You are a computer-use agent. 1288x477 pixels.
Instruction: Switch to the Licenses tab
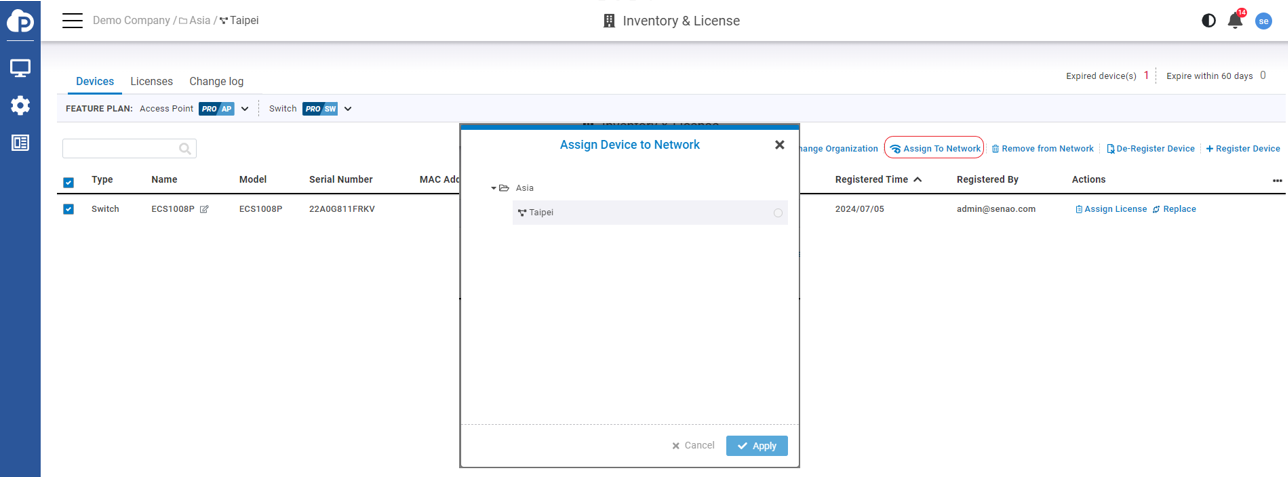[x=151, y=81]
